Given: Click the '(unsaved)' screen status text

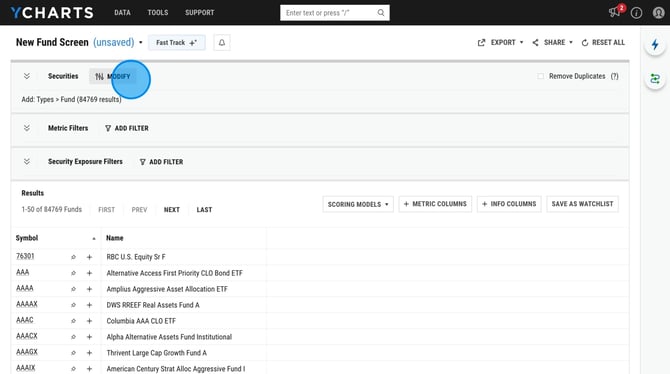Looking at the screenshot, I should 114,42.
